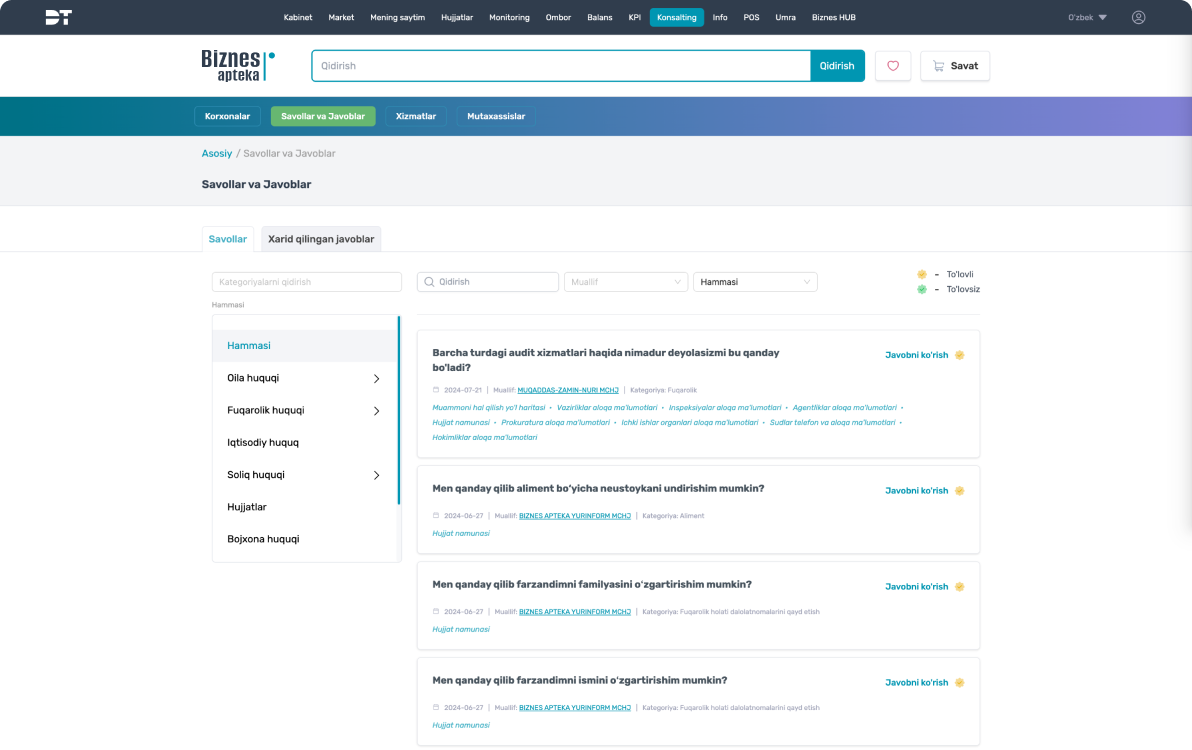Expand the Oila huquqi category
The width and height of the screenshot is (1192, 750).
[x=376, y=379]
